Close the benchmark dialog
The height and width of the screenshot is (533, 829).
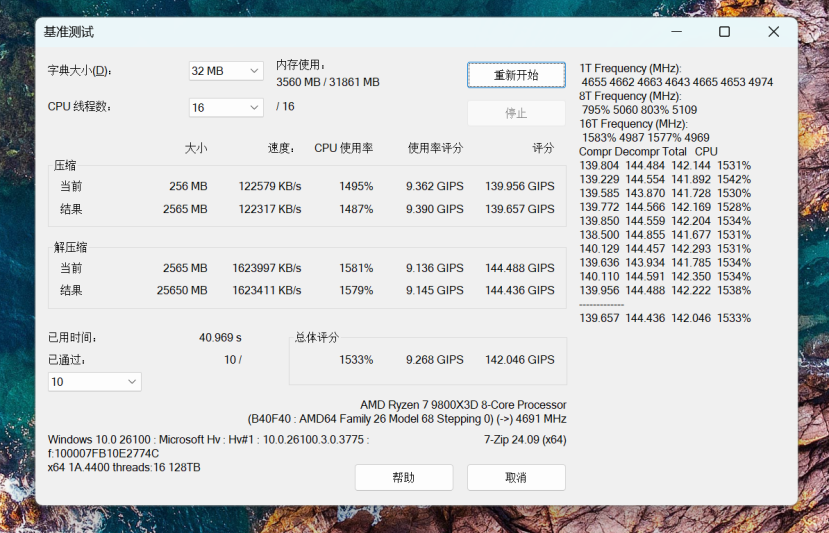773,32
